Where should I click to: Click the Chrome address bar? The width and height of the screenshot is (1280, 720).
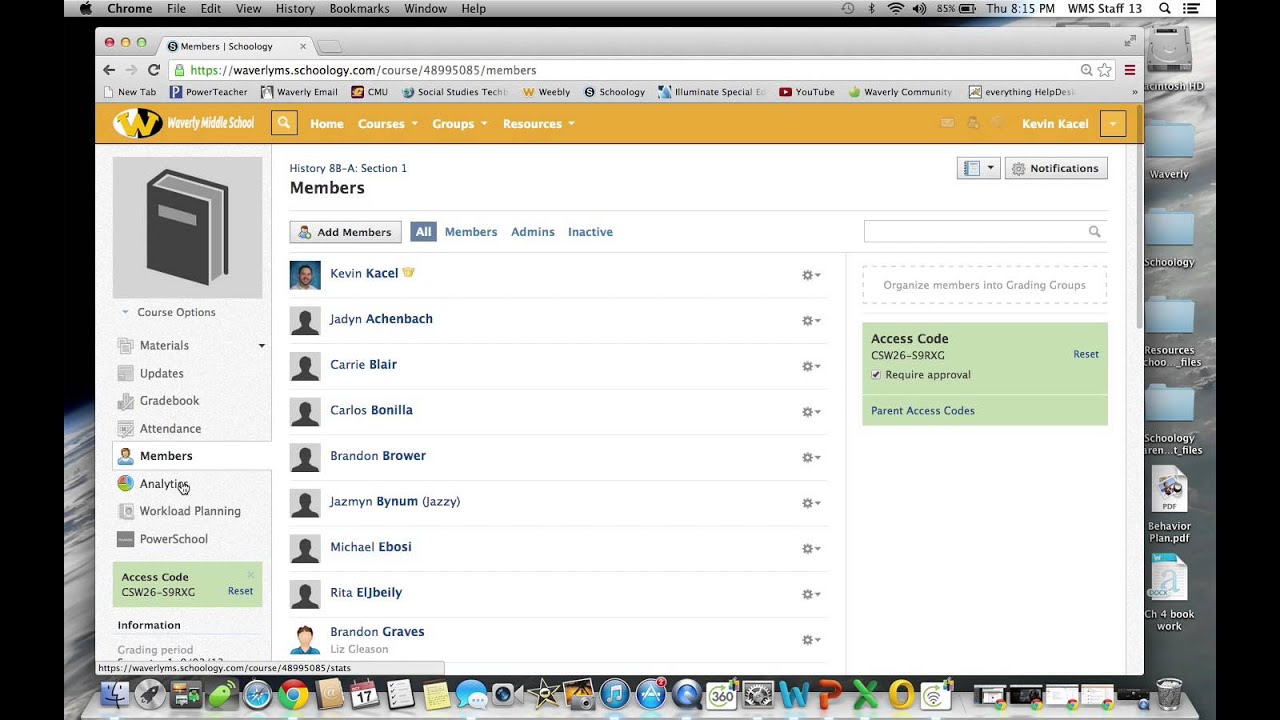pos(630,70)
